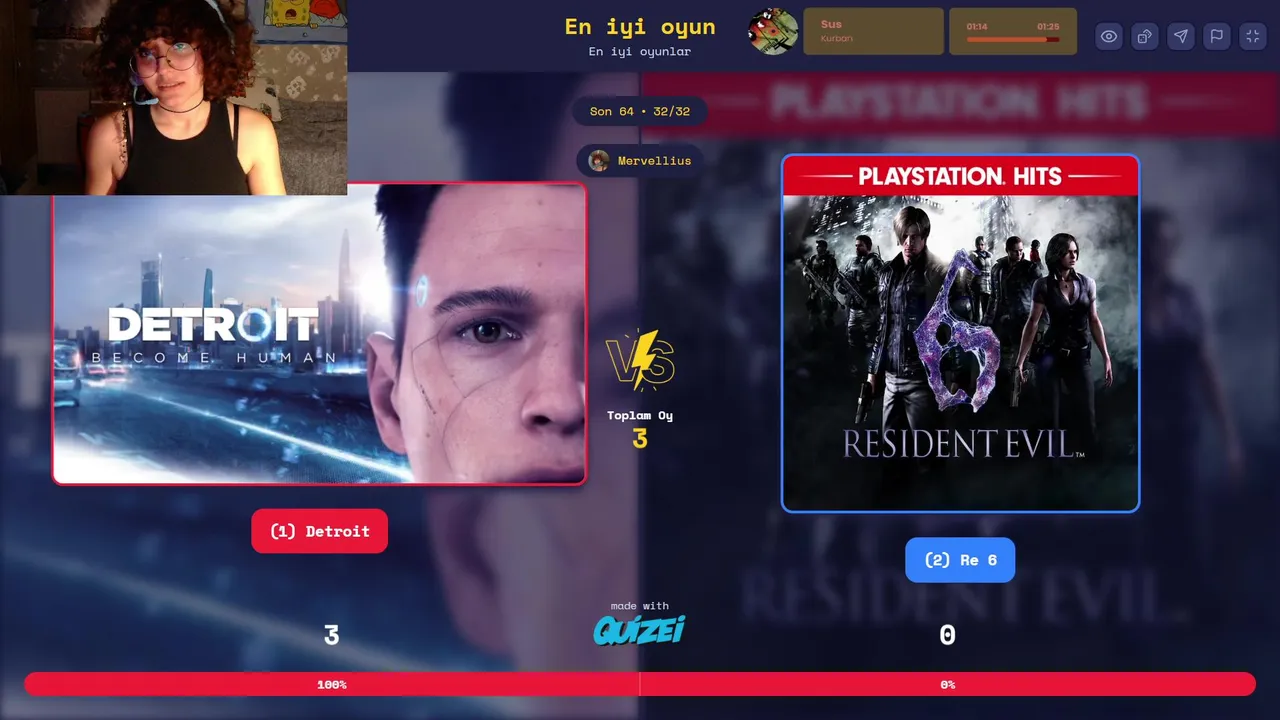Image resolution: width=1280 pixels, height=720 pixels.
Task: Click the exit fullscreen icon
Action: tap(1253, 37)
